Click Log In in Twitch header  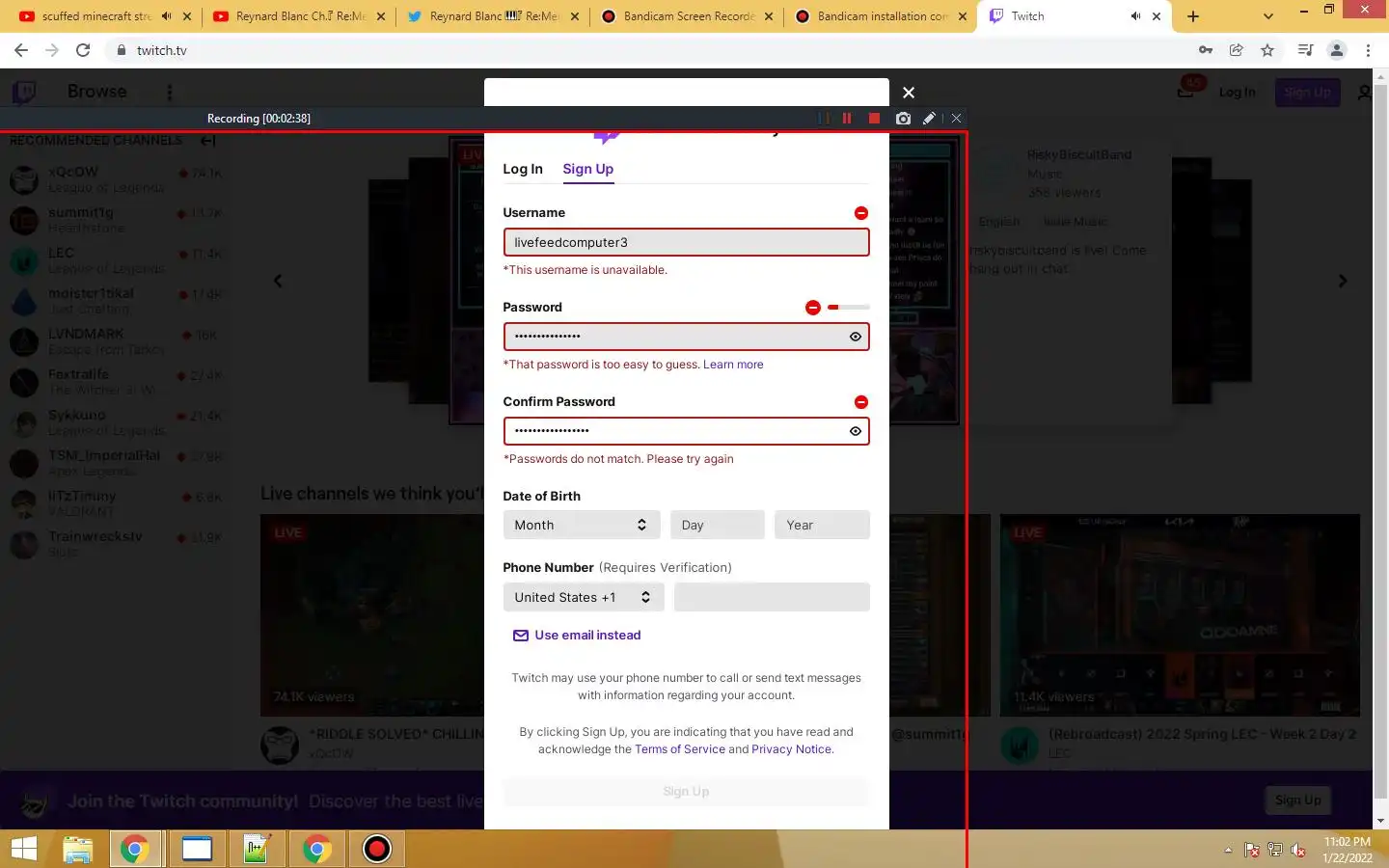click(1237, 93)
